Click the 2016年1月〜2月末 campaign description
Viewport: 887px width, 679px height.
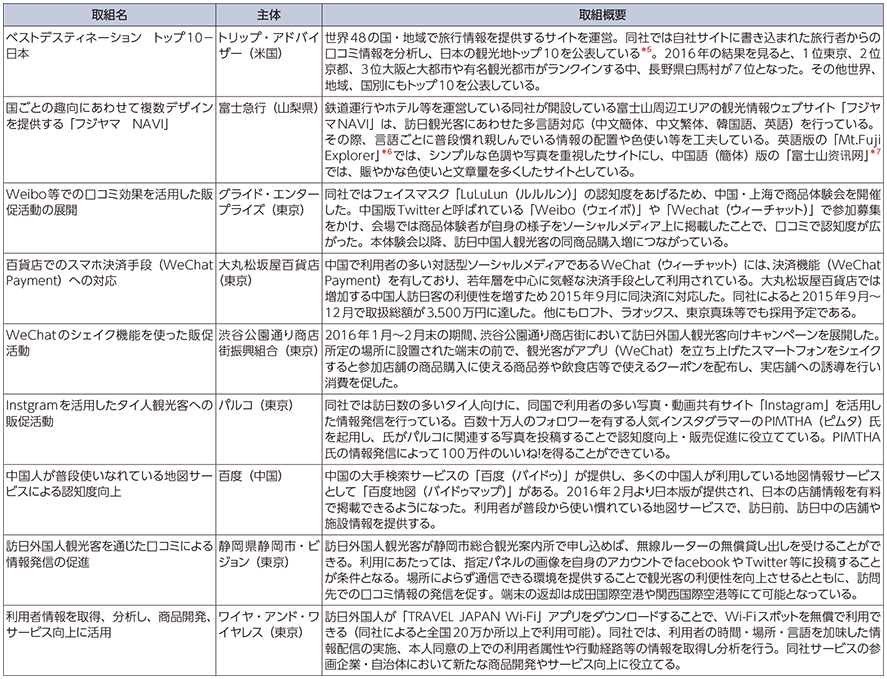tap(602, 359)
